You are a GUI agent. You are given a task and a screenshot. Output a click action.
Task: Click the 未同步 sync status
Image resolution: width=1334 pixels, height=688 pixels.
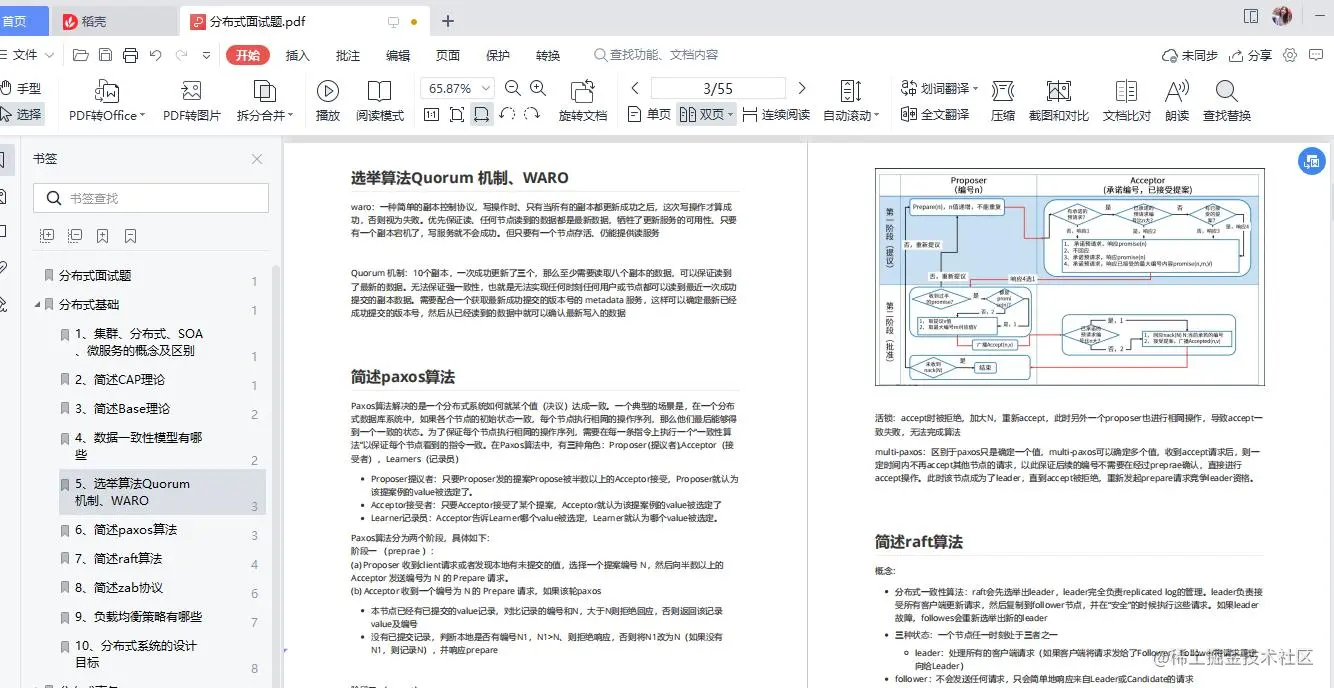pos(1190,55)
